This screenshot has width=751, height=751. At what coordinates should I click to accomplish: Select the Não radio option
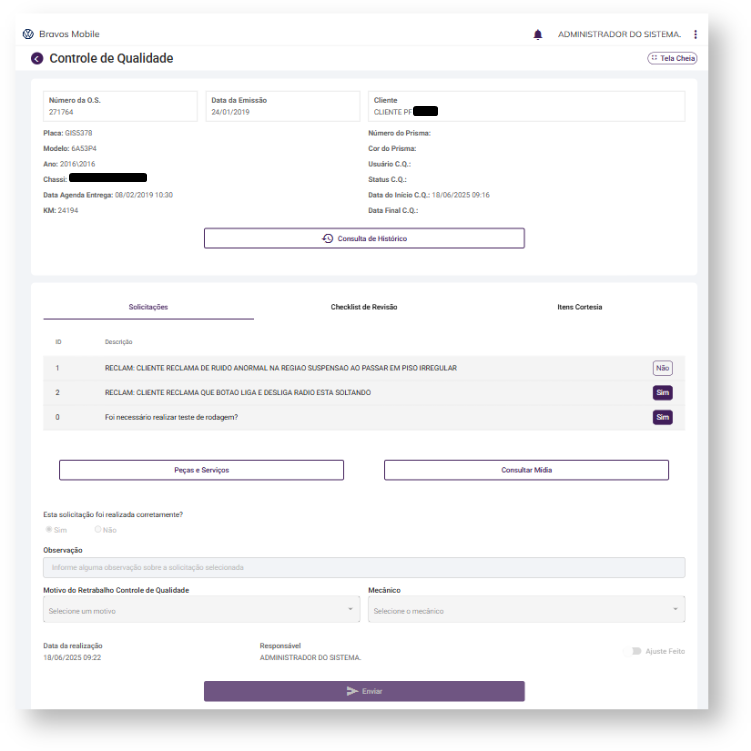pos(98,529)
